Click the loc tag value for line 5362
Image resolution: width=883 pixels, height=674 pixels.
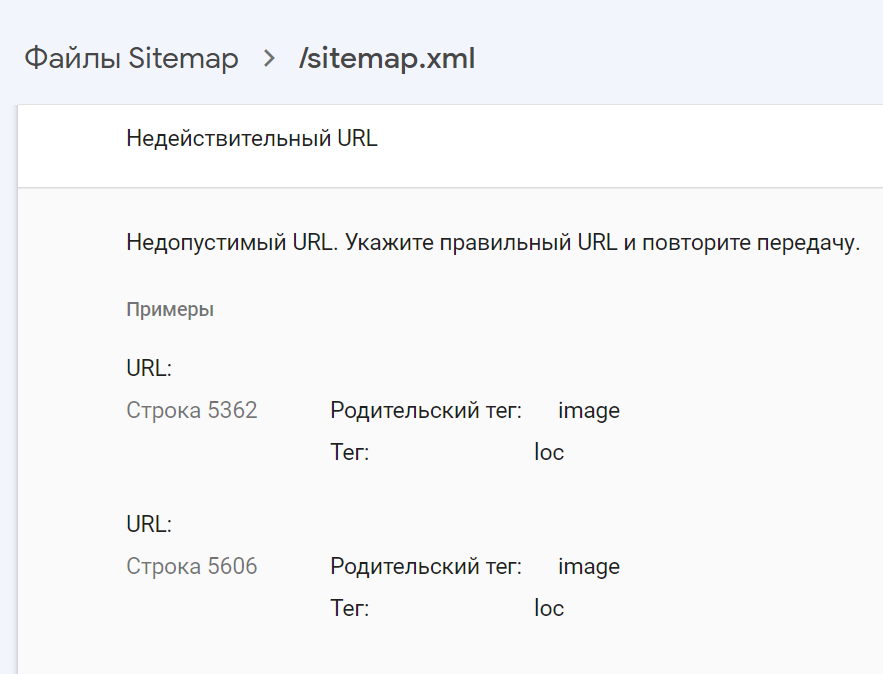click(x=549, y=453)
